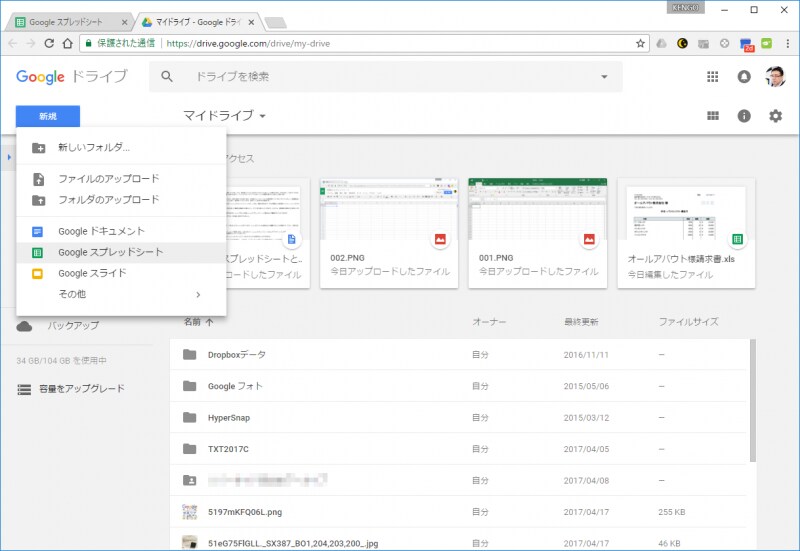Expand the その他 submenu arrow

click(198, 295)
